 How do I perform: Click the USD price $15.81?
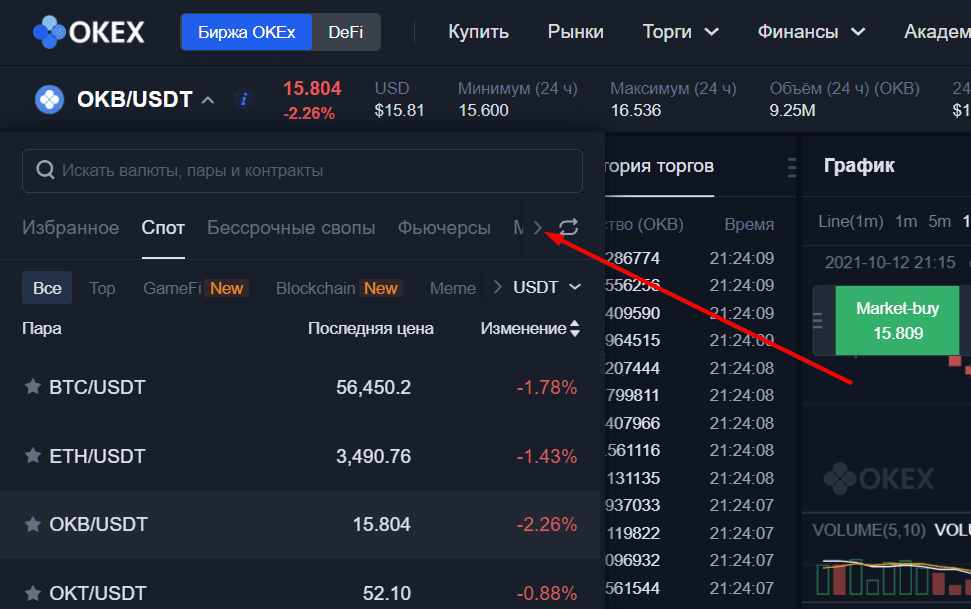[399, 110]
